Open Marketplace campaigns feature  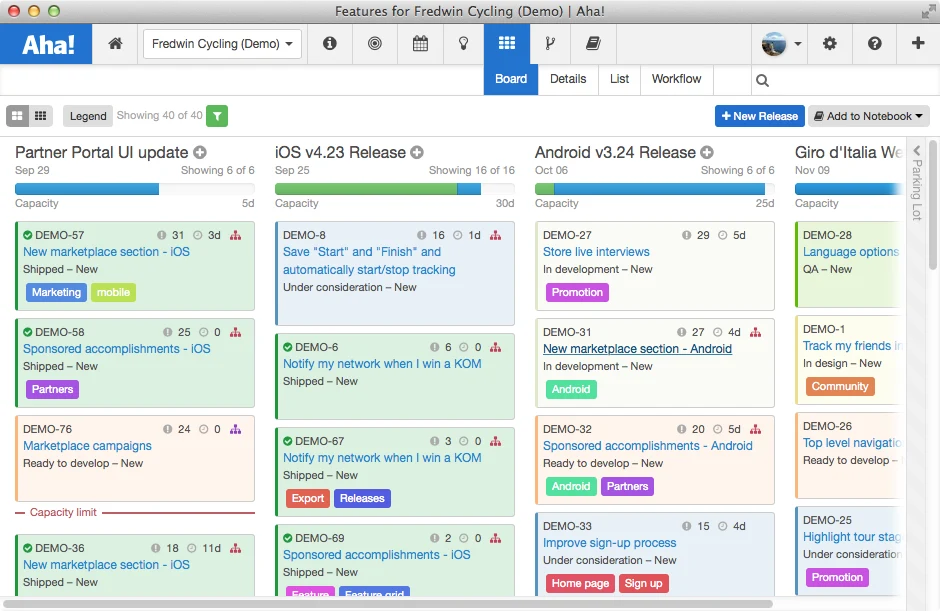coord(87,446)
